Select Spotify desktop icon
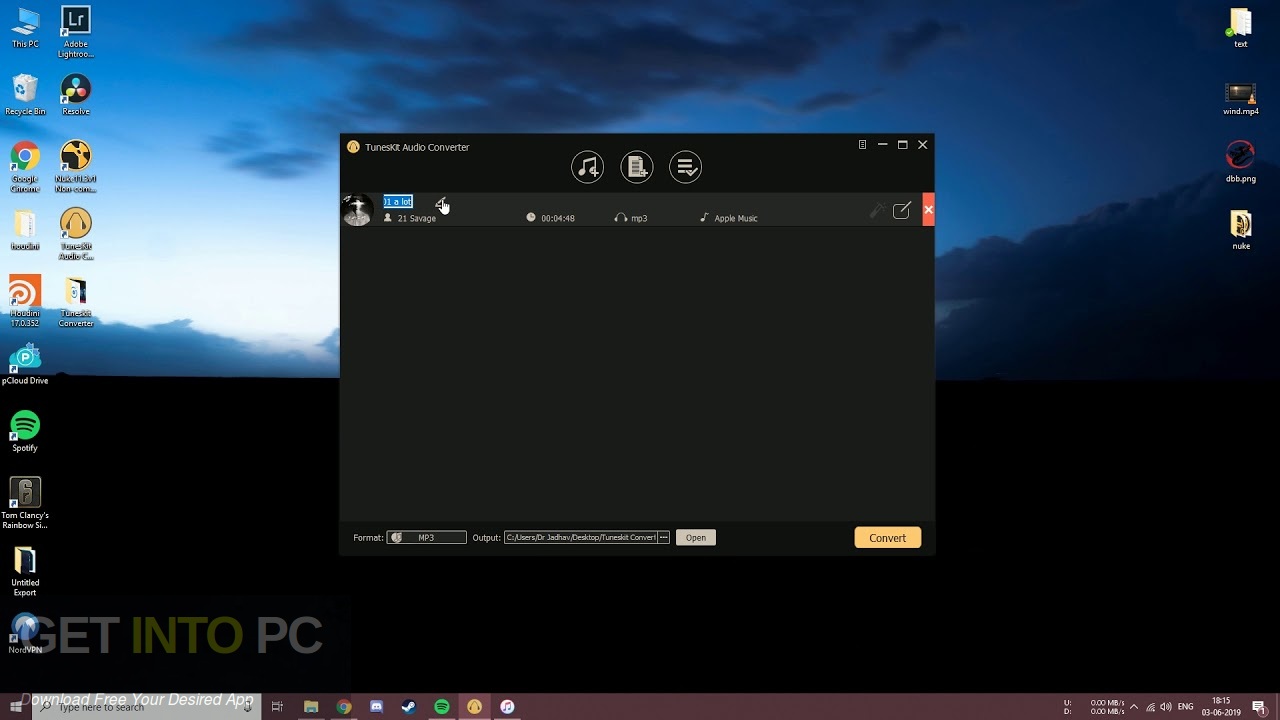Screen dimensions: 1280x720 click(x=25, y=432)
